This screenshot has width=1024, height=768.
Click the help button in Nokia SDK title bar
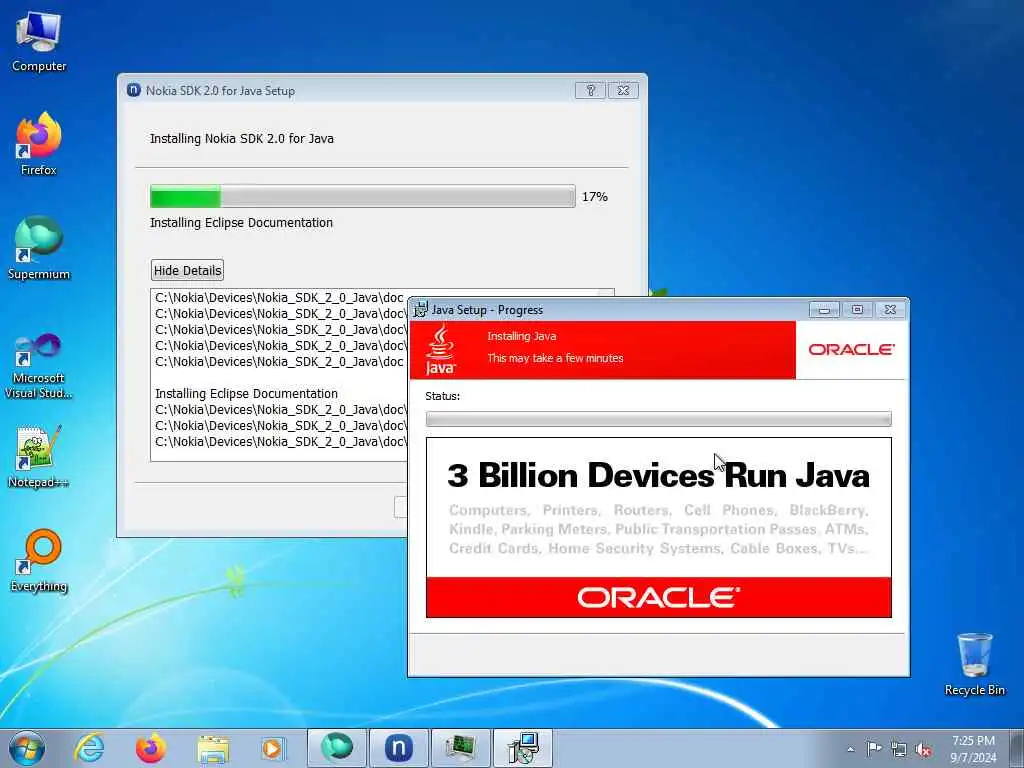click(x=590, y=90)
